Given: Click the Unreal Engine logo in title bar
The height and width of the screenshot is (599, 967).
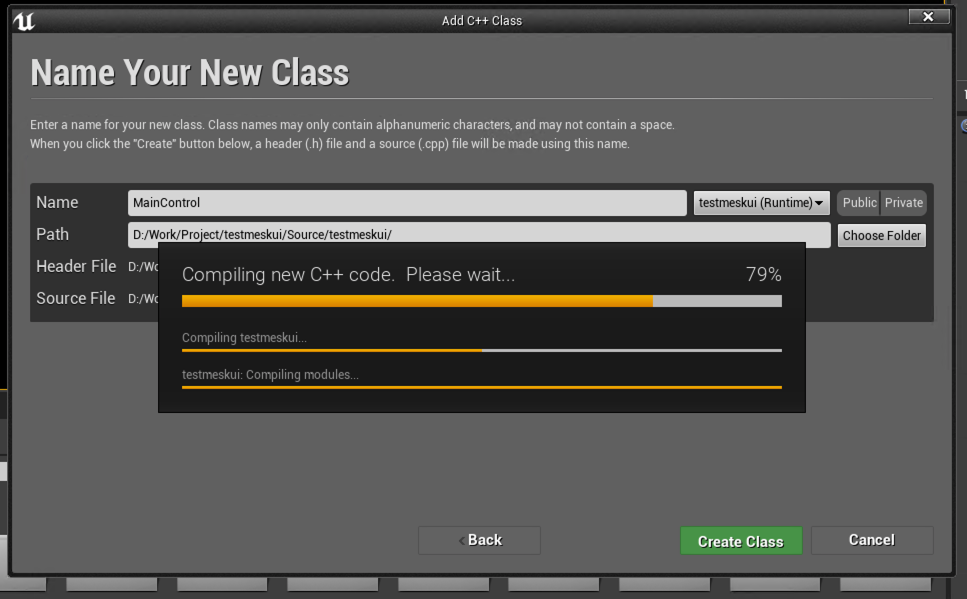Looking at the screenshot, I should 25,21.
